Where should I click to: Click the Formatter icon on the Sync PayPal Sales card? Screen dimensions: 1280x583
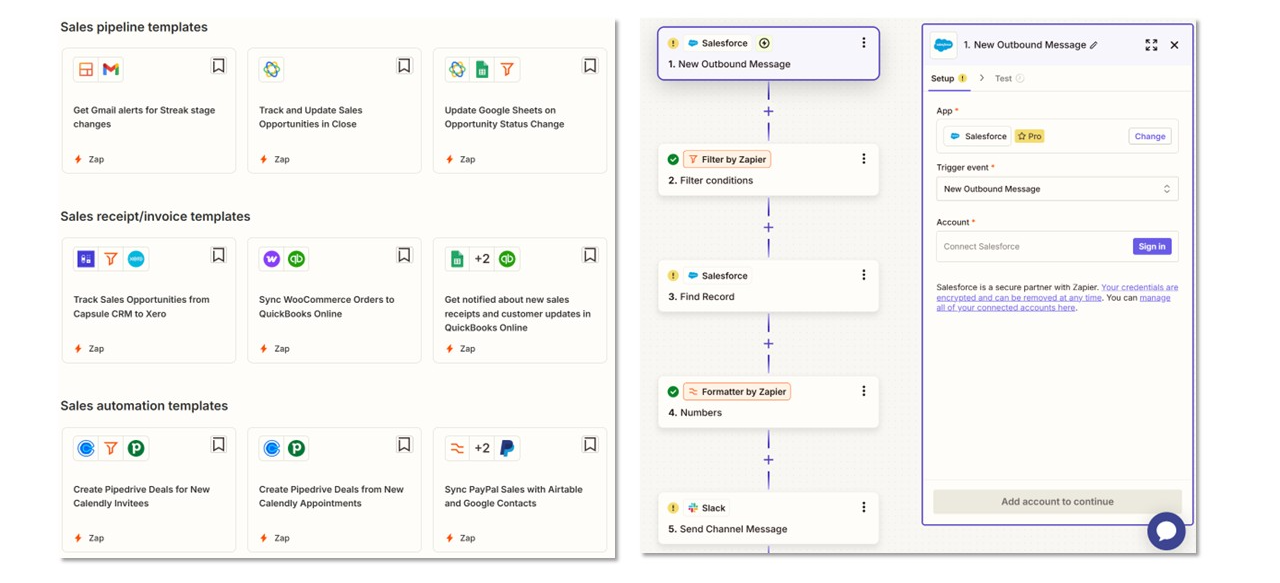[457, 448]
